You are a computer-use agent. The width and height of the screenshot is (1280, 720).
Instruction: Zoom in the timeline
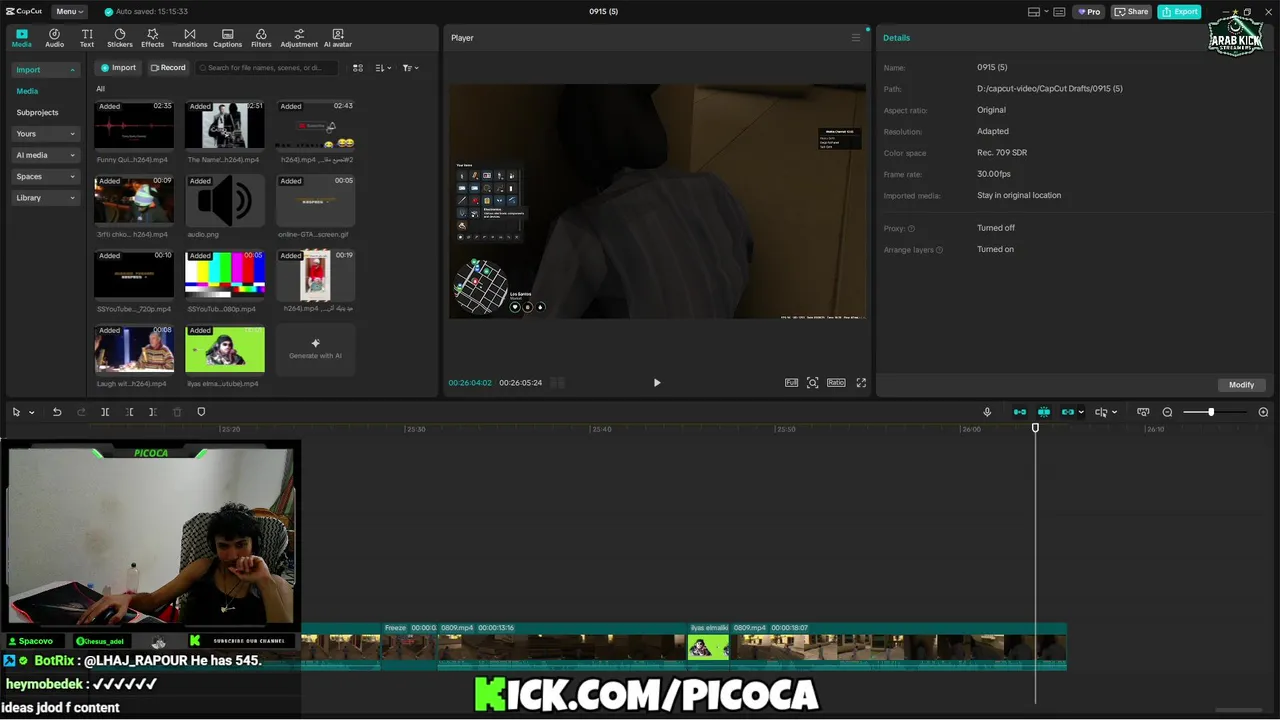tap(1263, 412)
